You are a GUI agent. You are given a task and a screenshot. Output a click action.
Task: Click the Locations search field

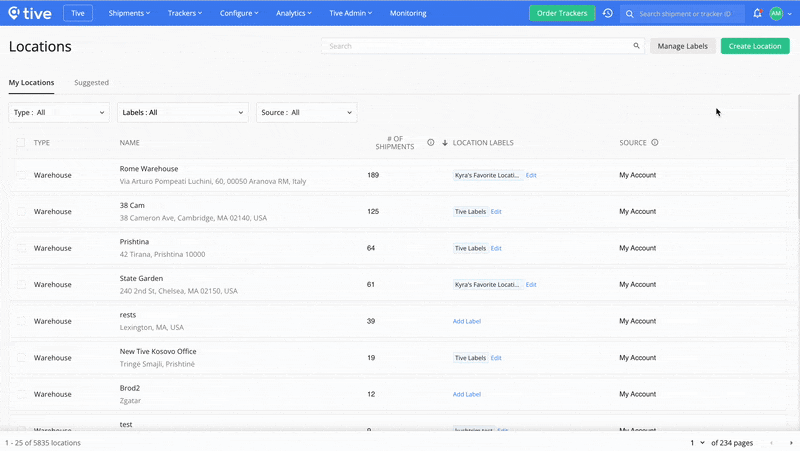click(x=482, y=46)
